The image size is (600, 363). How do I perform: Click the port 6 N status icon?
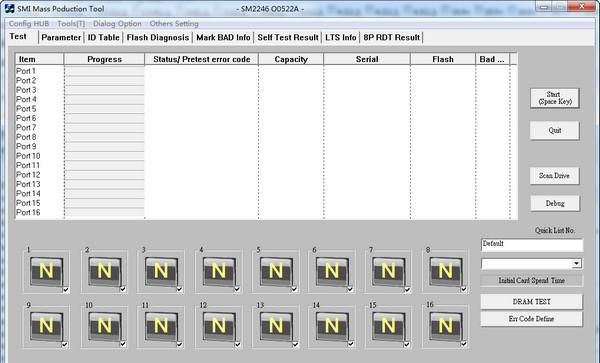tap(332, 271)
